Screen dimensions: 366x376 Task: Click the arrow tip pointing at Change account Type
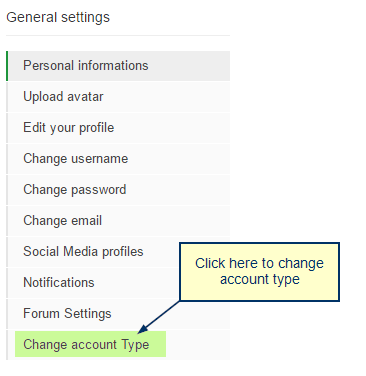pyautogui.click(x=141, y=329)
